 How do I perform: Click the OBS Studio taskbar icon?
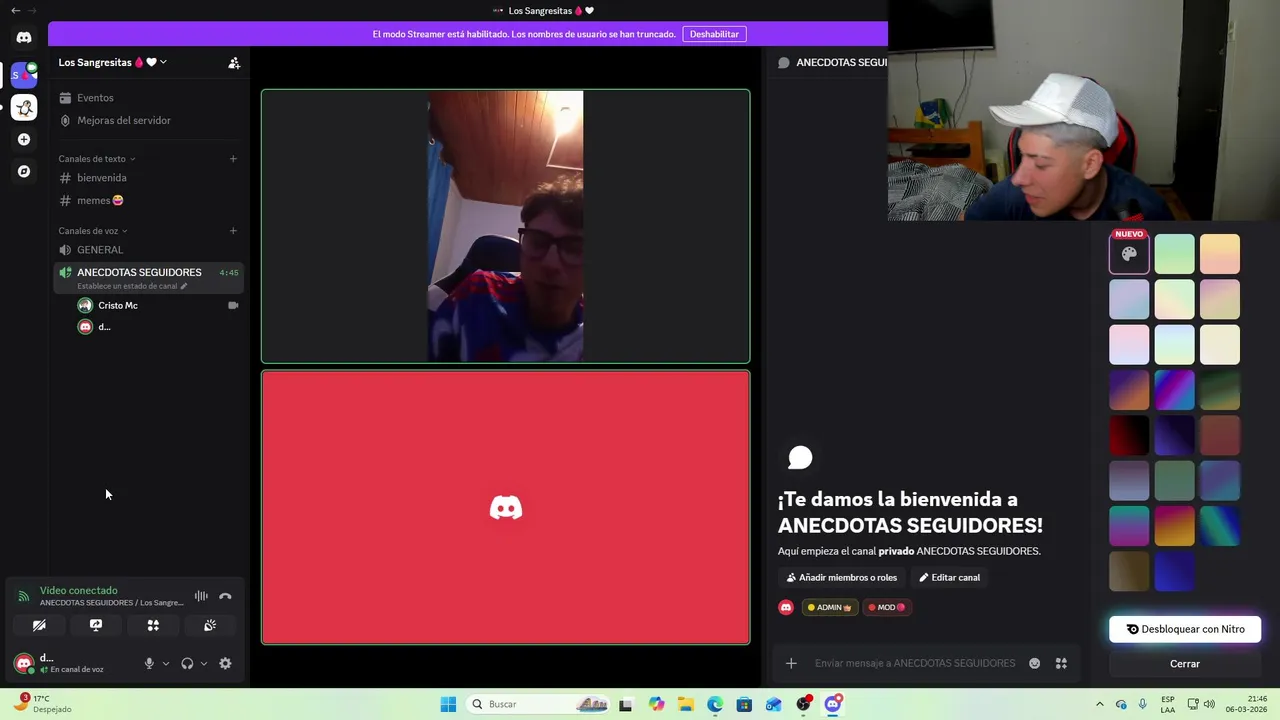(803, 704)
